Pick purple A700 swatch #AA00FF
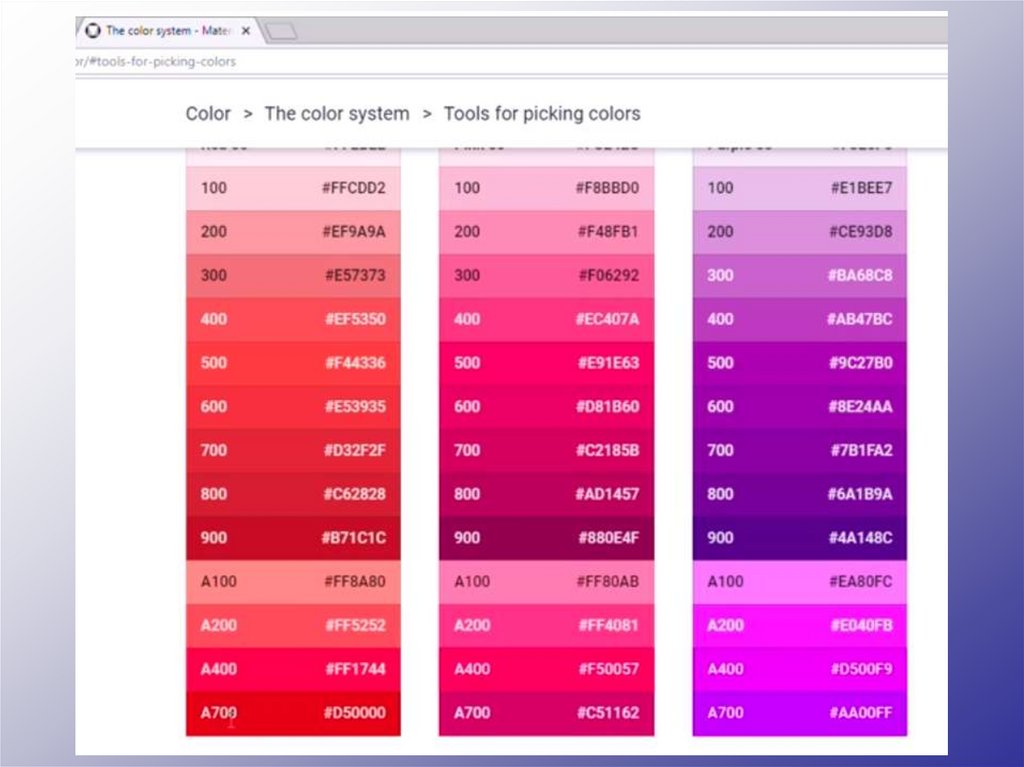The image size is (1024, 767). tap(800, 713)
